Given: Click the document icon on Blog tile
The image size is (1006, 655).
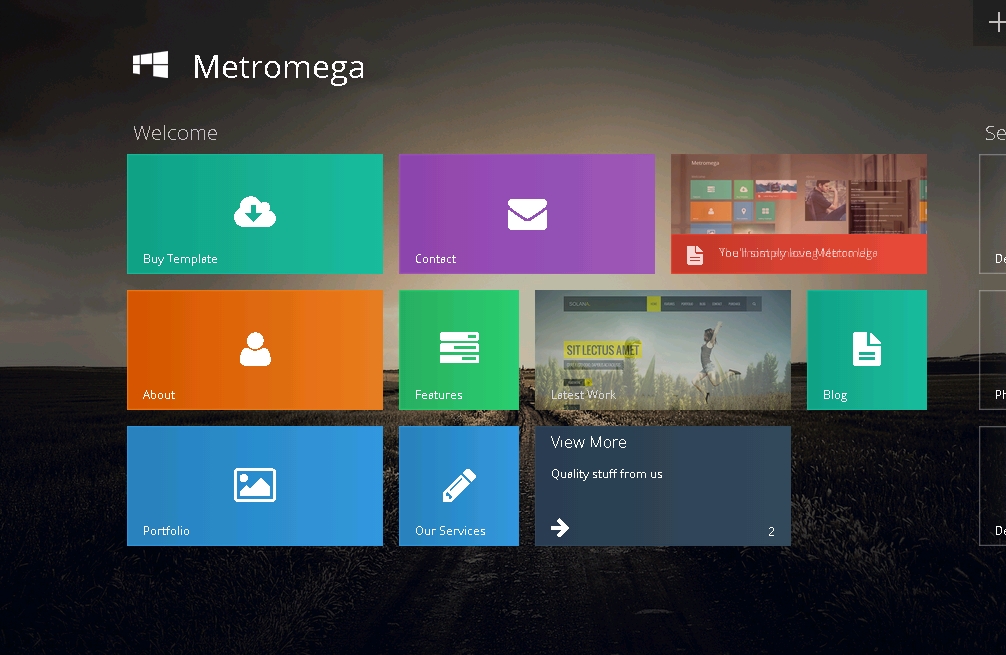Looking at the screenshot, I should (x=866, y=349).
